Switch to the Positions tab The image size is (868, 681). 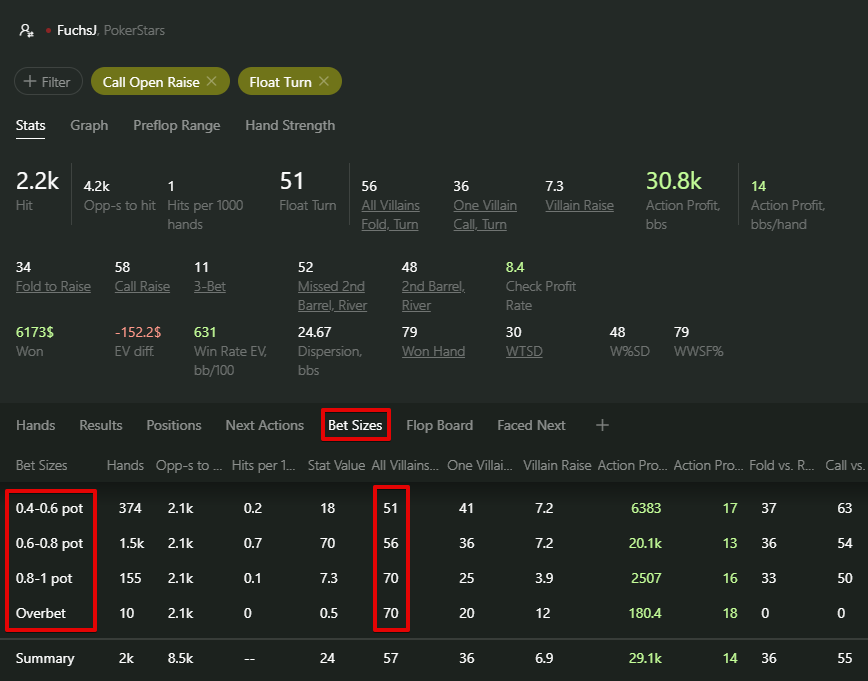(x=174, y=425)
